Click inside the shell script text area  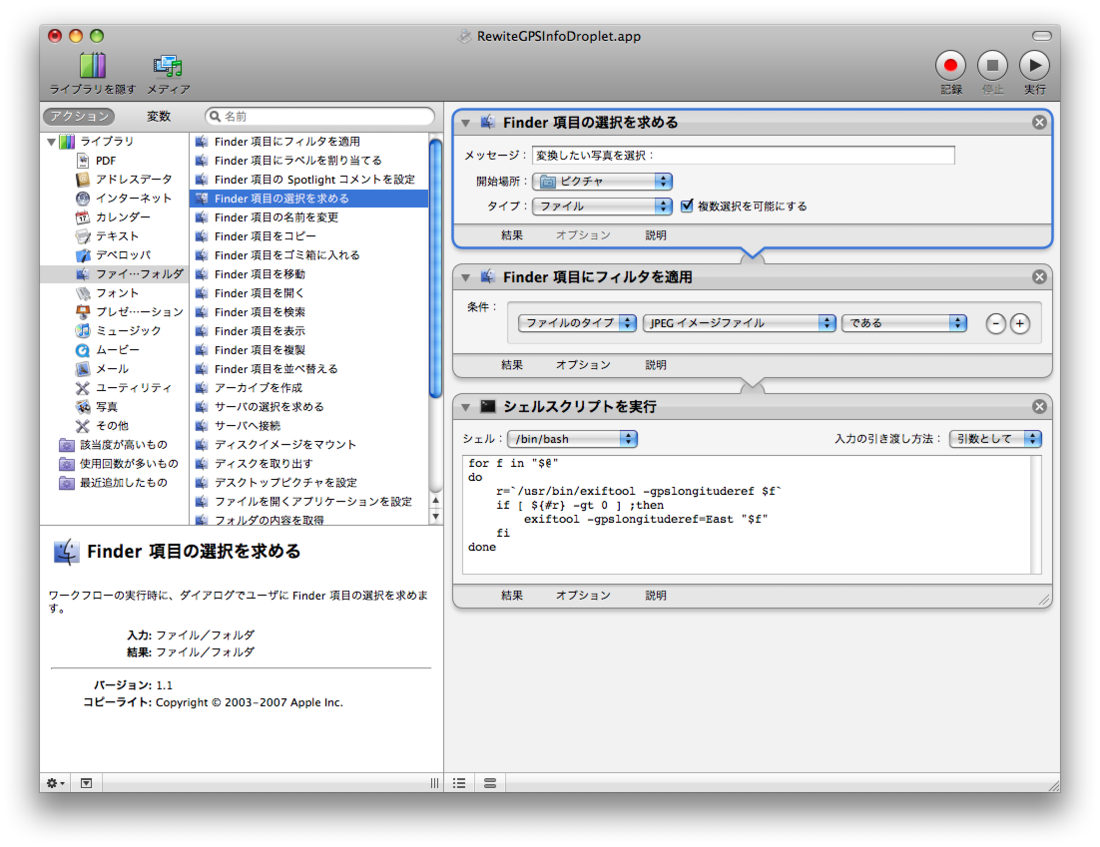point(747,514)
